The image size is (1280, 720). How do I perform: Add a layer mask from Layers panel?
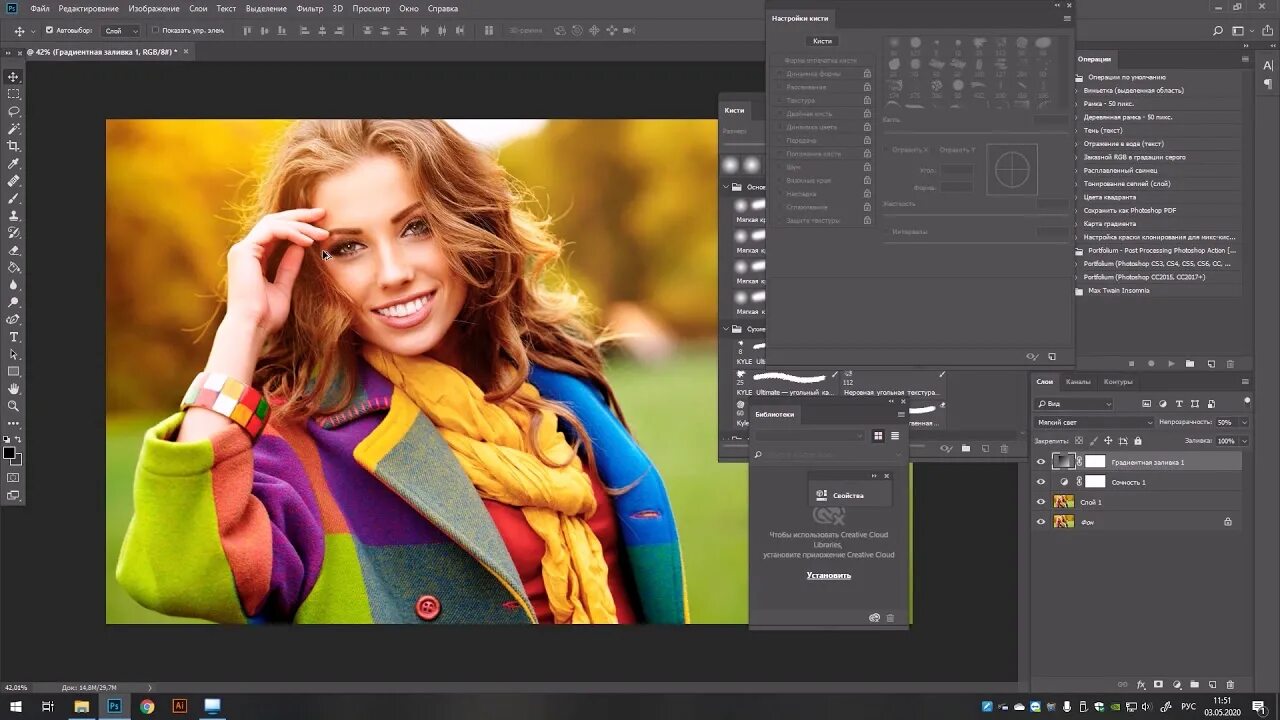click(x=1158, y=685)
